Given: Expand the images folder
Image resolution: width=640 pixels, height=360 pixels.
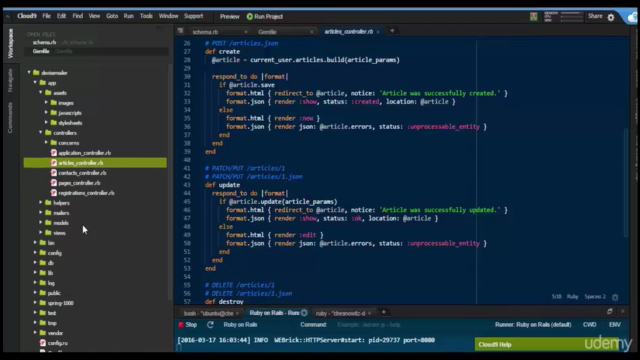Looking at the screenshot, I should tap(46, 103).
